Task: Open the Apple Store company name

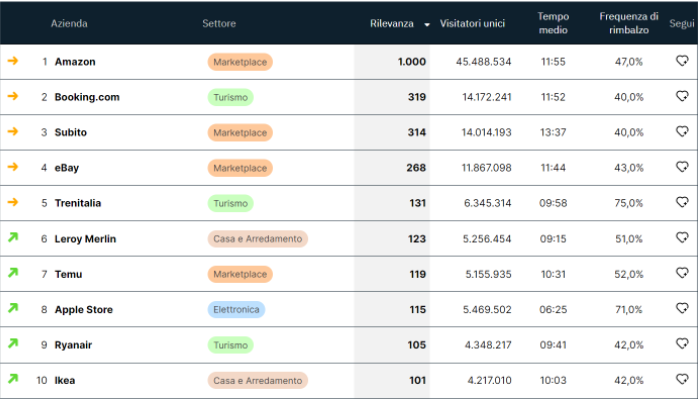Action: pyautogui.click(x=84, y=310)
